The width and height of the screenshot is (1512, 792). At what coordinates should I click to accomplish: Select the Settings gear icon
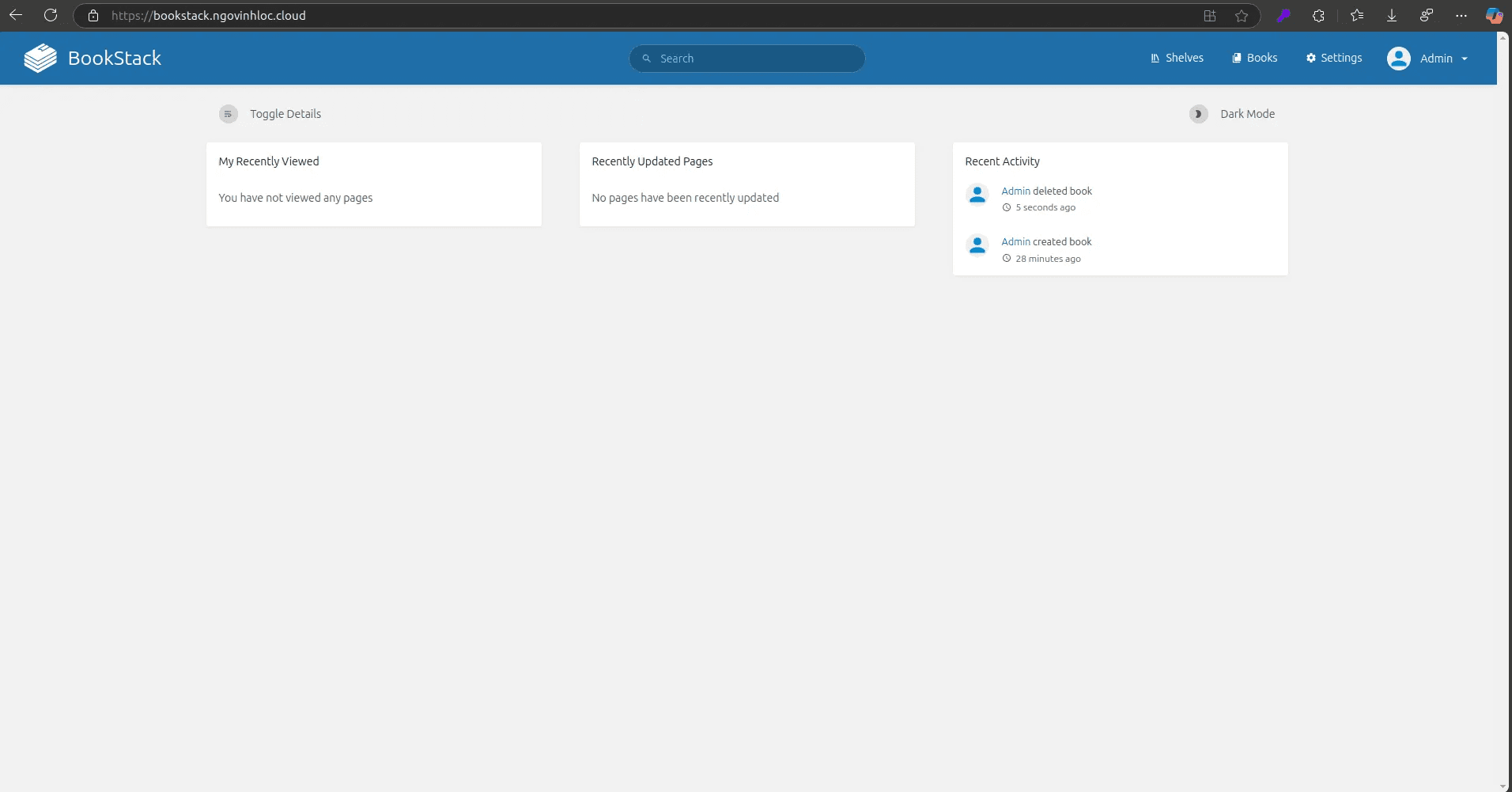(x=1311, y=57)
